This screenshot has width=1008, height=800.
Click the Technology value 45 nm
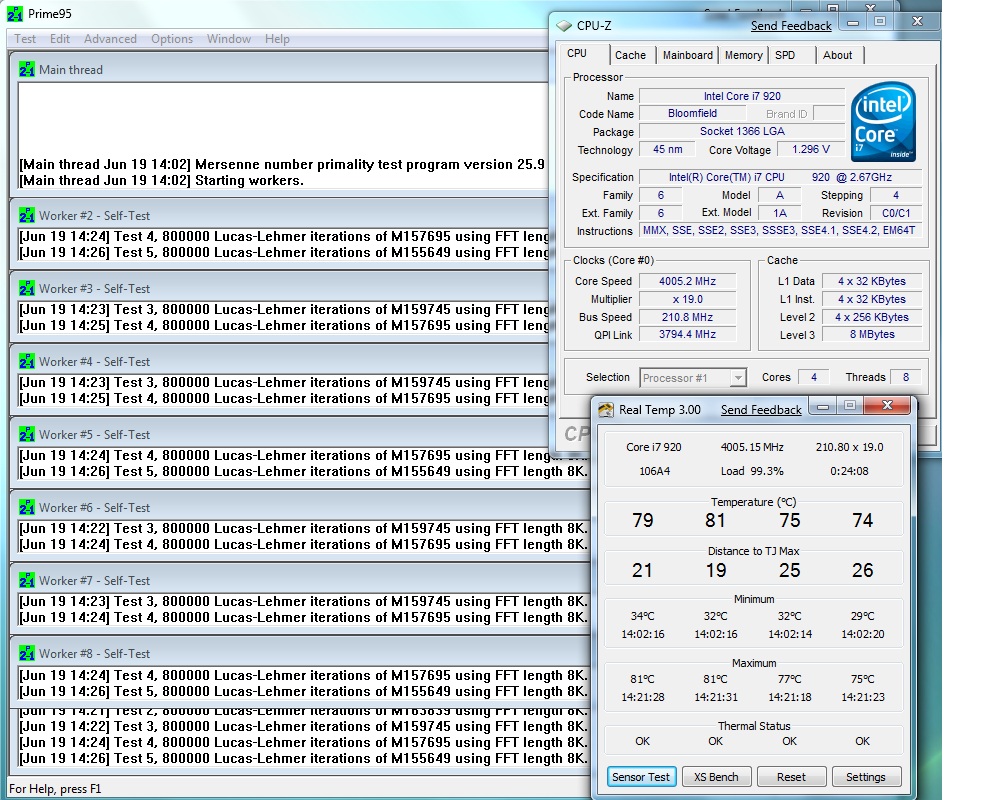click(668, 149)
